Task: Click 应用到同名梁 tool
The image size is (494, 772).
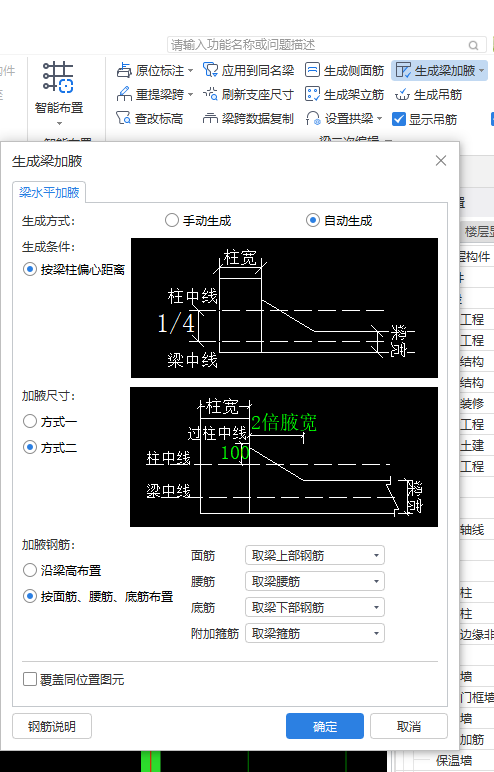Action: click(248, 70)
